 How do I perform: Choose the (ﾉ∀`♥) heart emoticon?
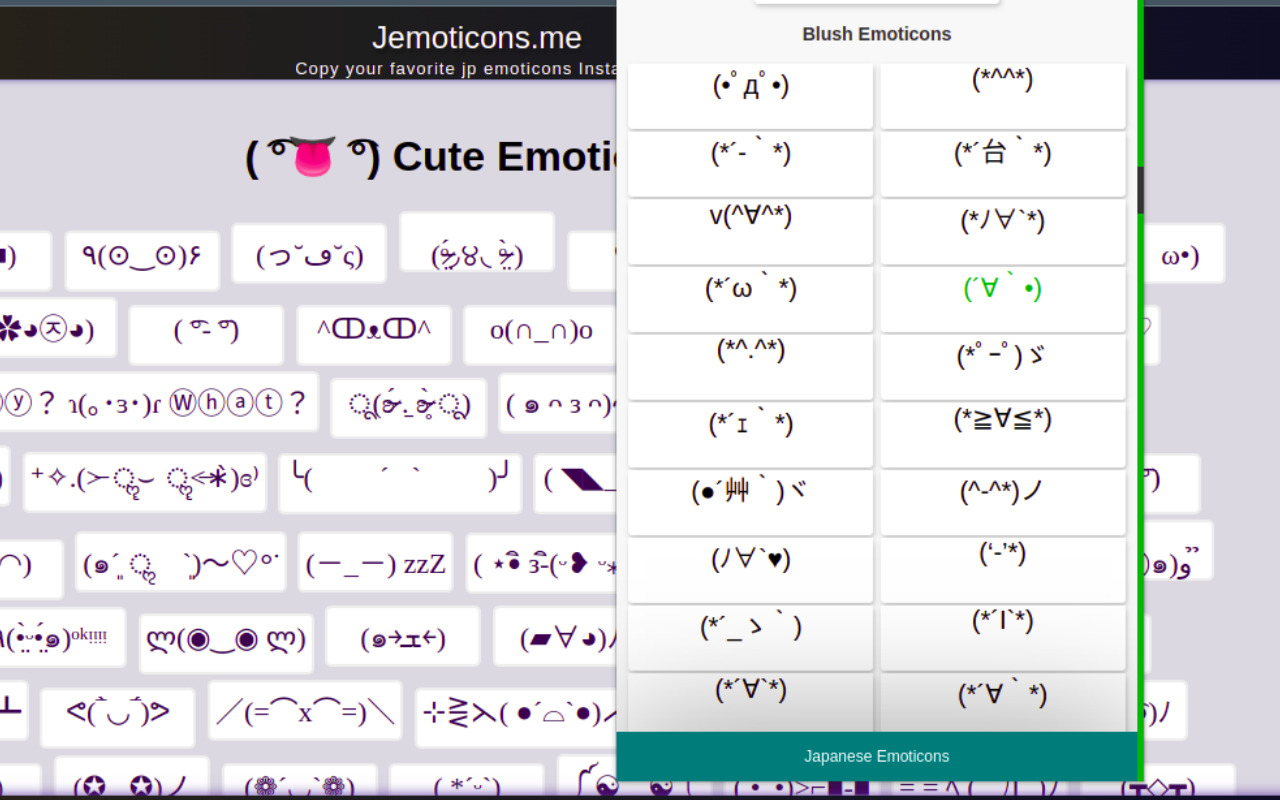(750, 570)
